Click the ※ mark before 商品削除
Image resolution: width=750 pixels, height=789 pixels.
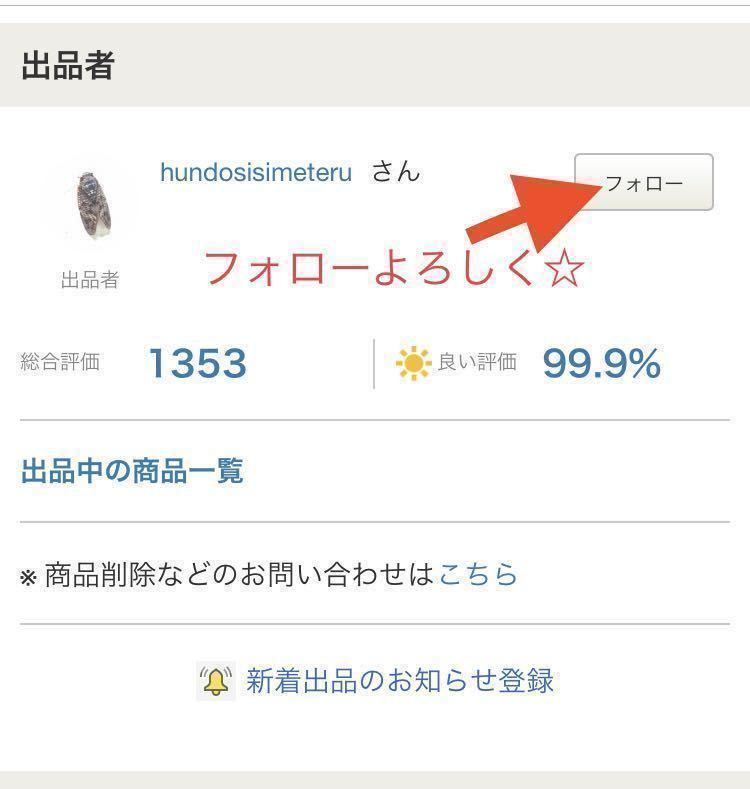pyautogui.click(x=28, y=577)
